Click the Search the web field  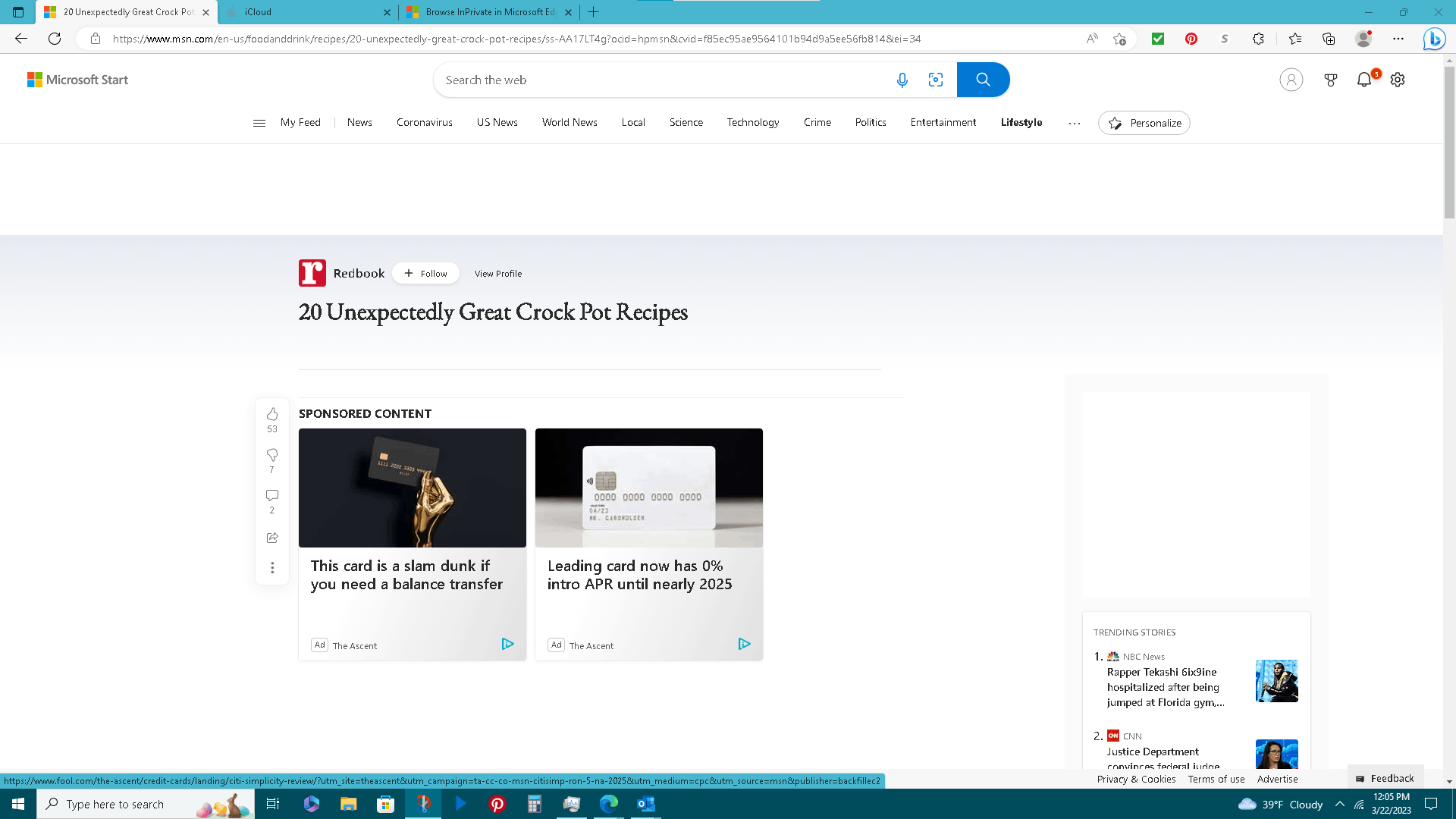pyautogui.click(x=660, y=80)
